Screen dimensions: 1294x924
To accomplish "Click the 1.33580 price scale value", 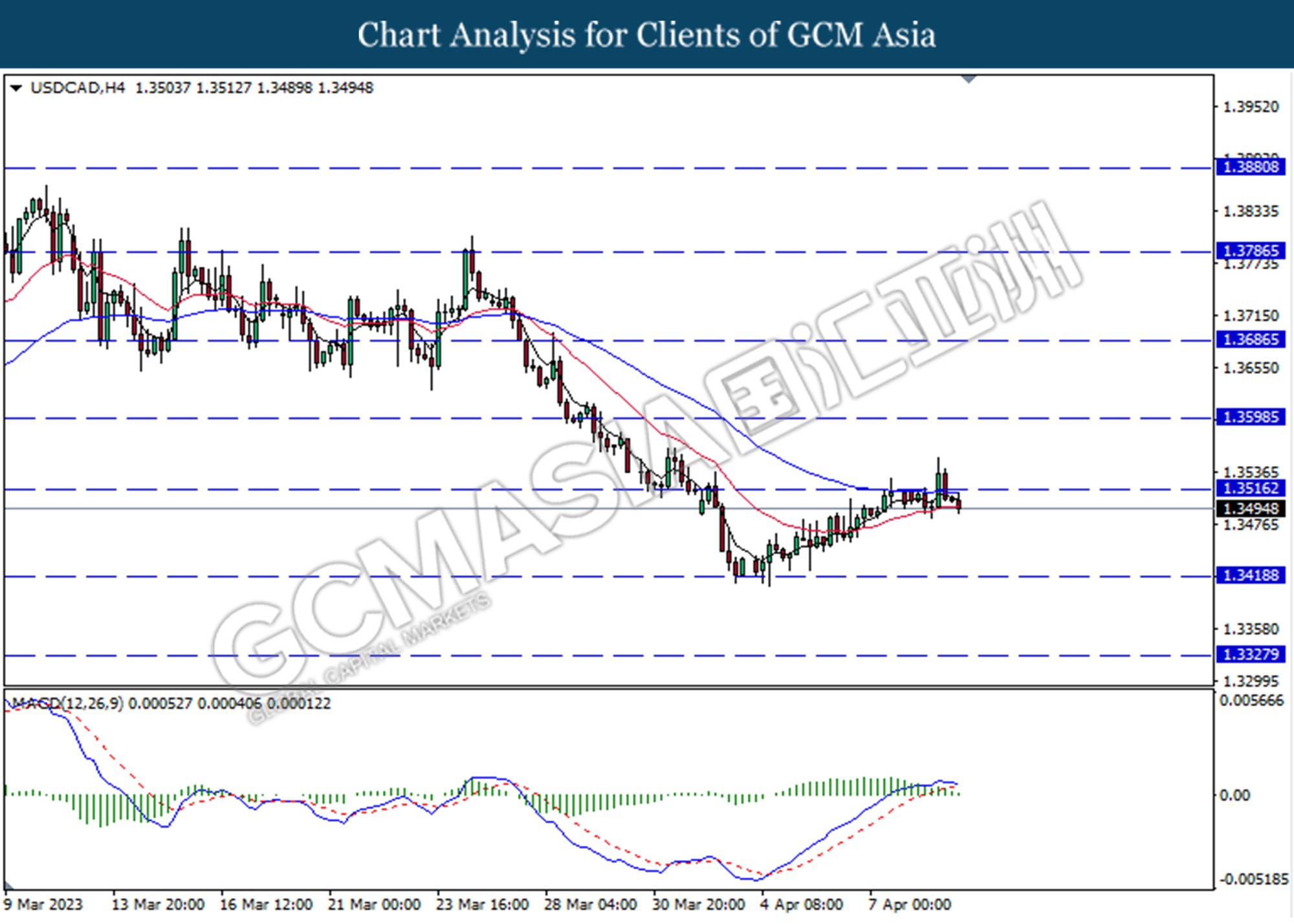I will pyautogui.click(x=1251, y=629).
